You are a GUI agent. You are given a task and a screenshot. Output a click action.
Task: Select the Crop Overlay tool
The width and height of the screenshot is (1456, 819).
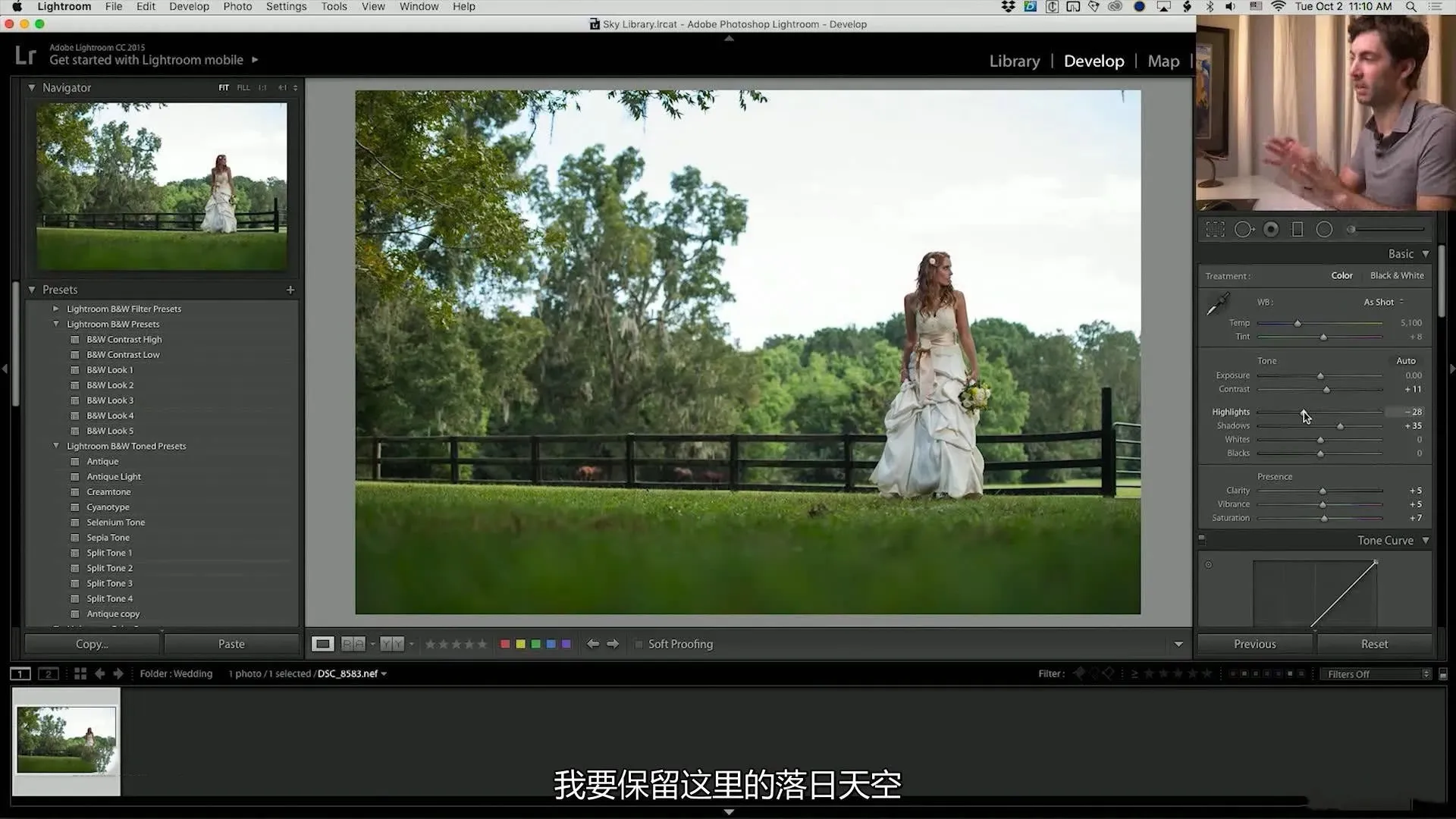[x=1216, y=229]
